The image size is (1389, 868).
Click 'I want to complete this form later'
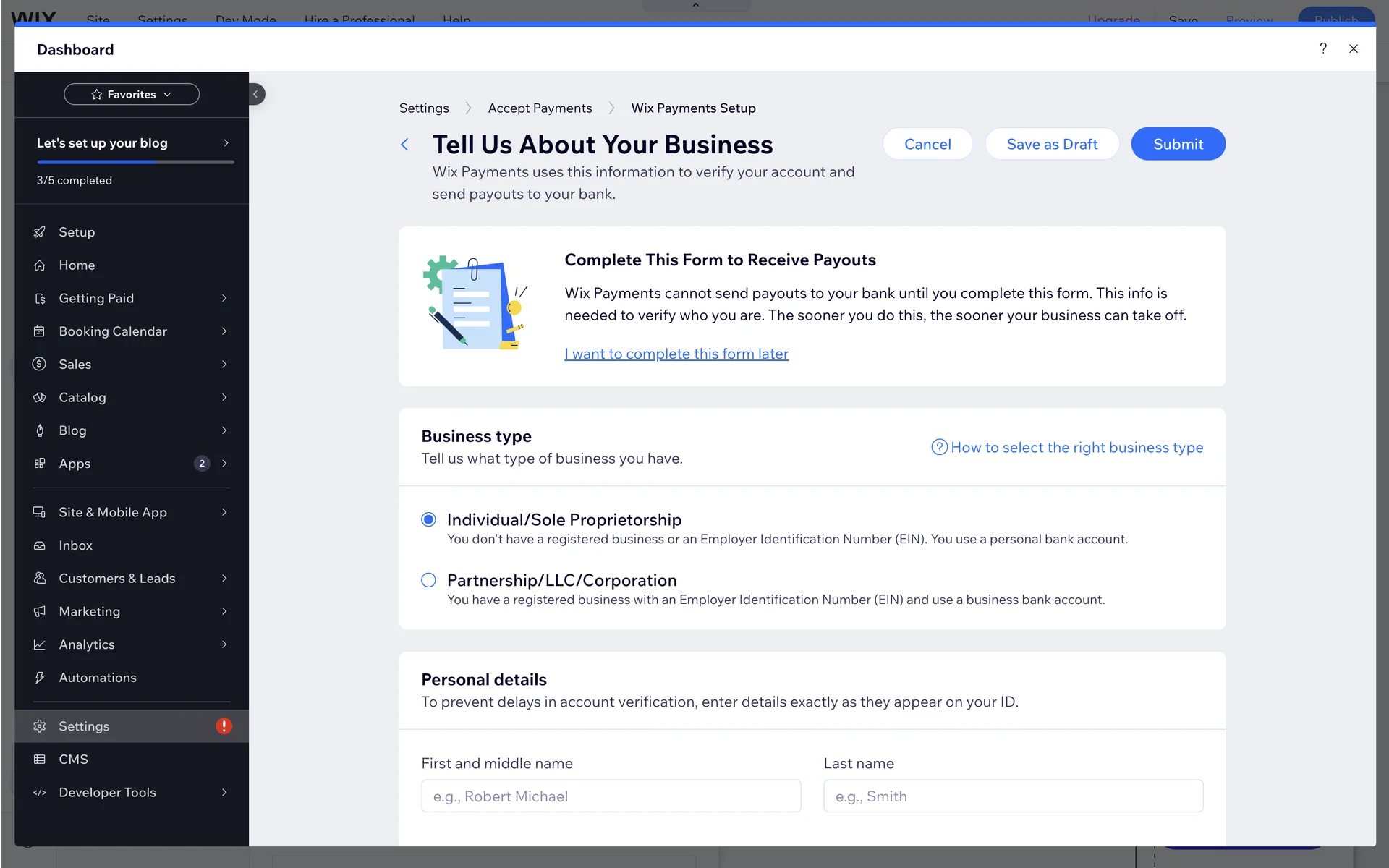(x=676, y=354)
